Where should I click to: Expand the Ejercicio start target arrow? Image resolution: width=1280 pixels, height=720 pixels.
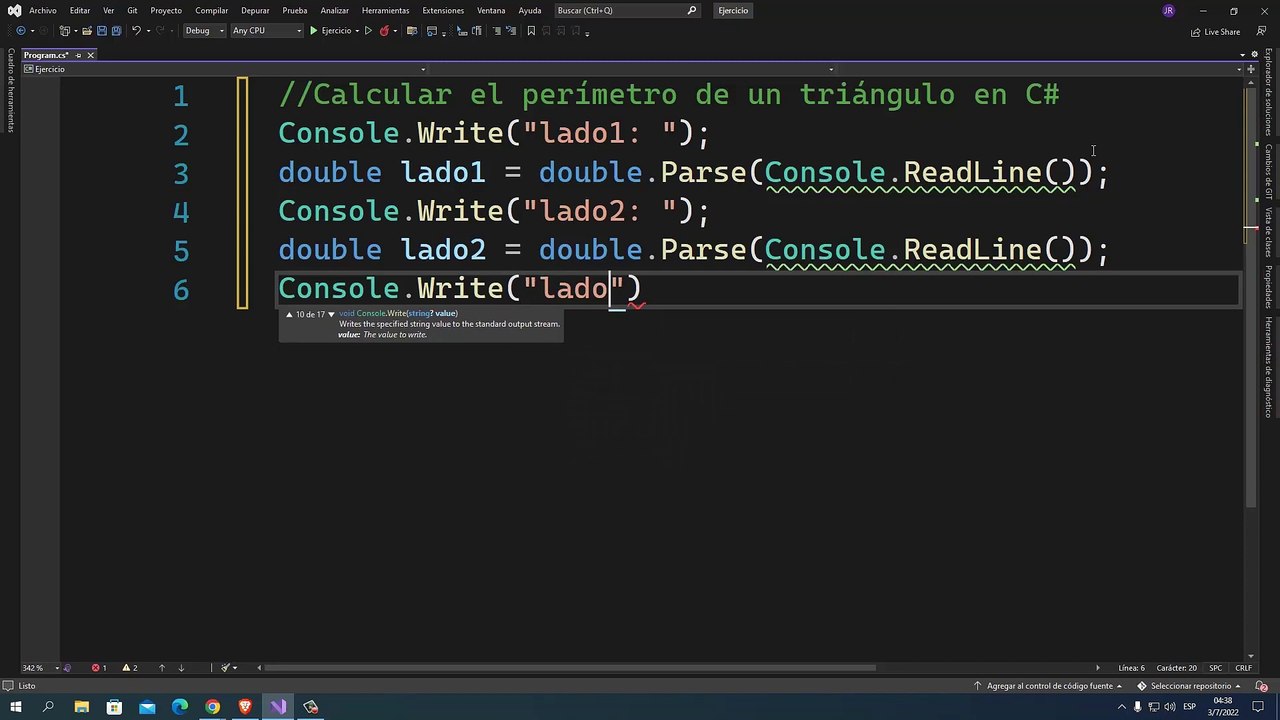pos(357,31)
